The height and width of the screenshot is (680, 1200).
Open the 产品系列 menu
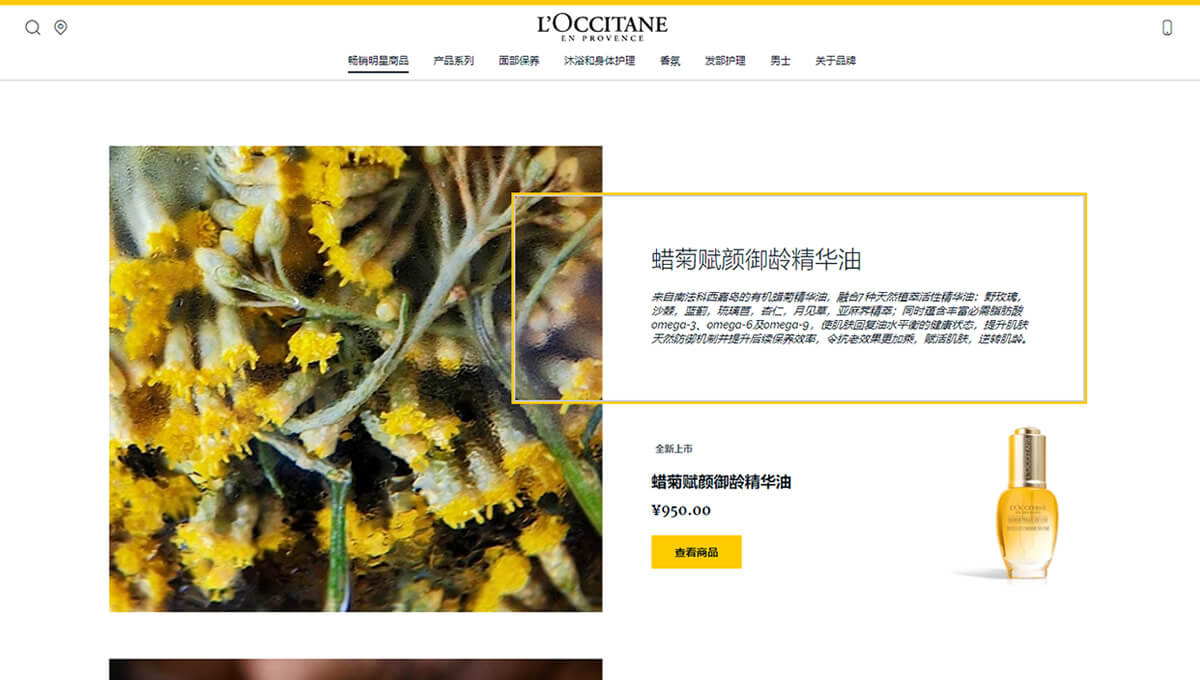point(454,61)
